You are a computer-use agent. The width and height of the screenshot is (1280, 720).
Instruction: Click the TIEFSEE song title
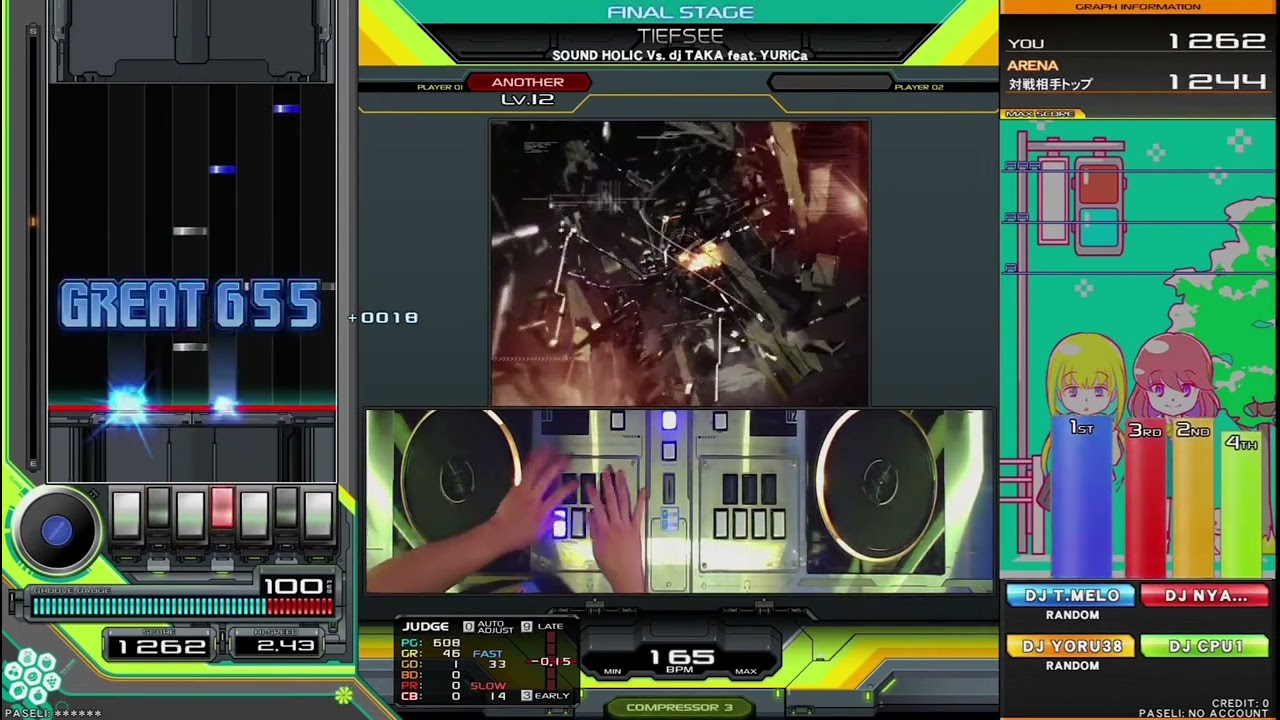pos(680,36)
